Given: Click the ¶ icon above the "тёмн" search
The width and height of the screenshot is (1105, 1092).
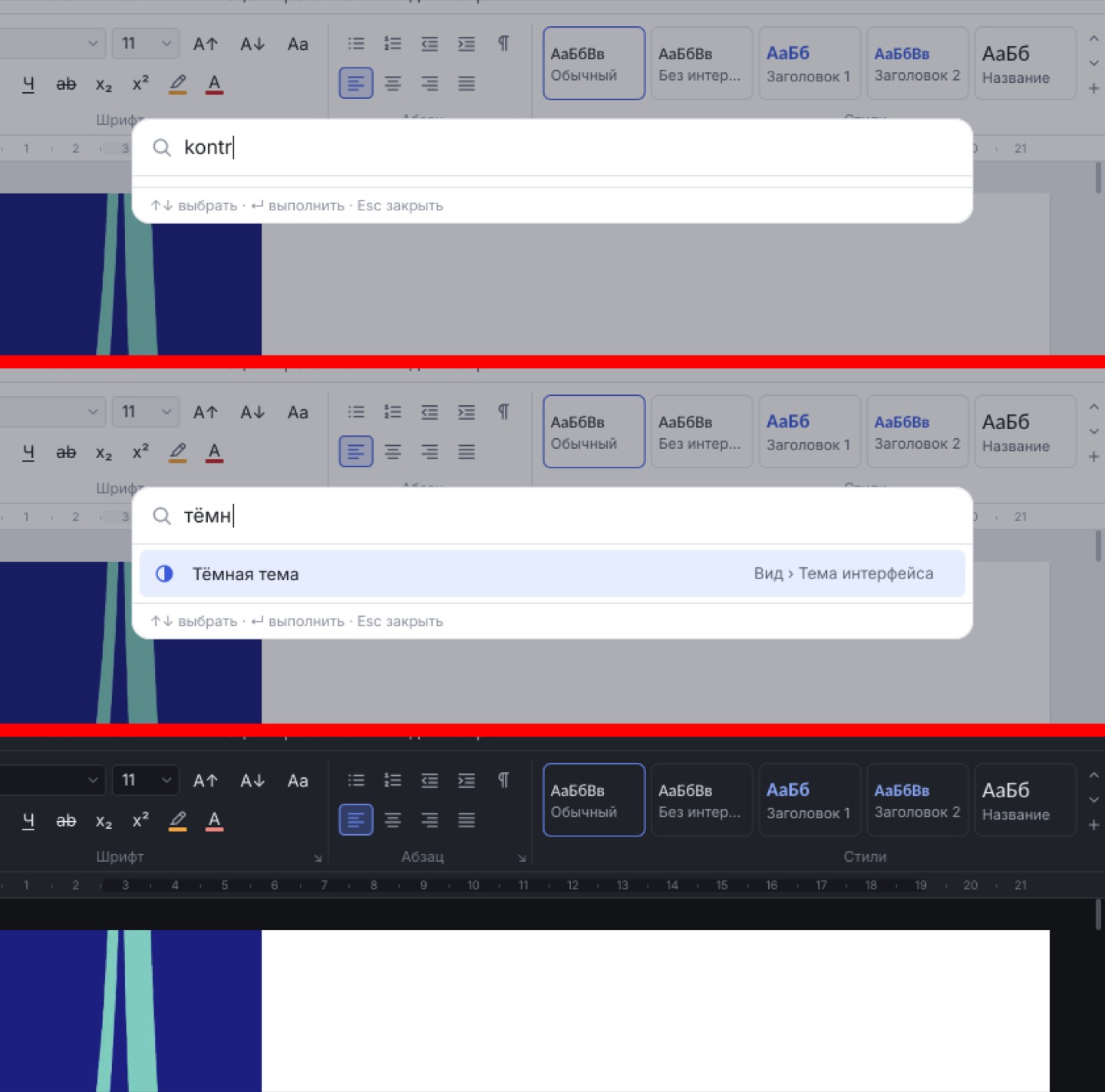Looking at the screenshot, I should point(503,412).
